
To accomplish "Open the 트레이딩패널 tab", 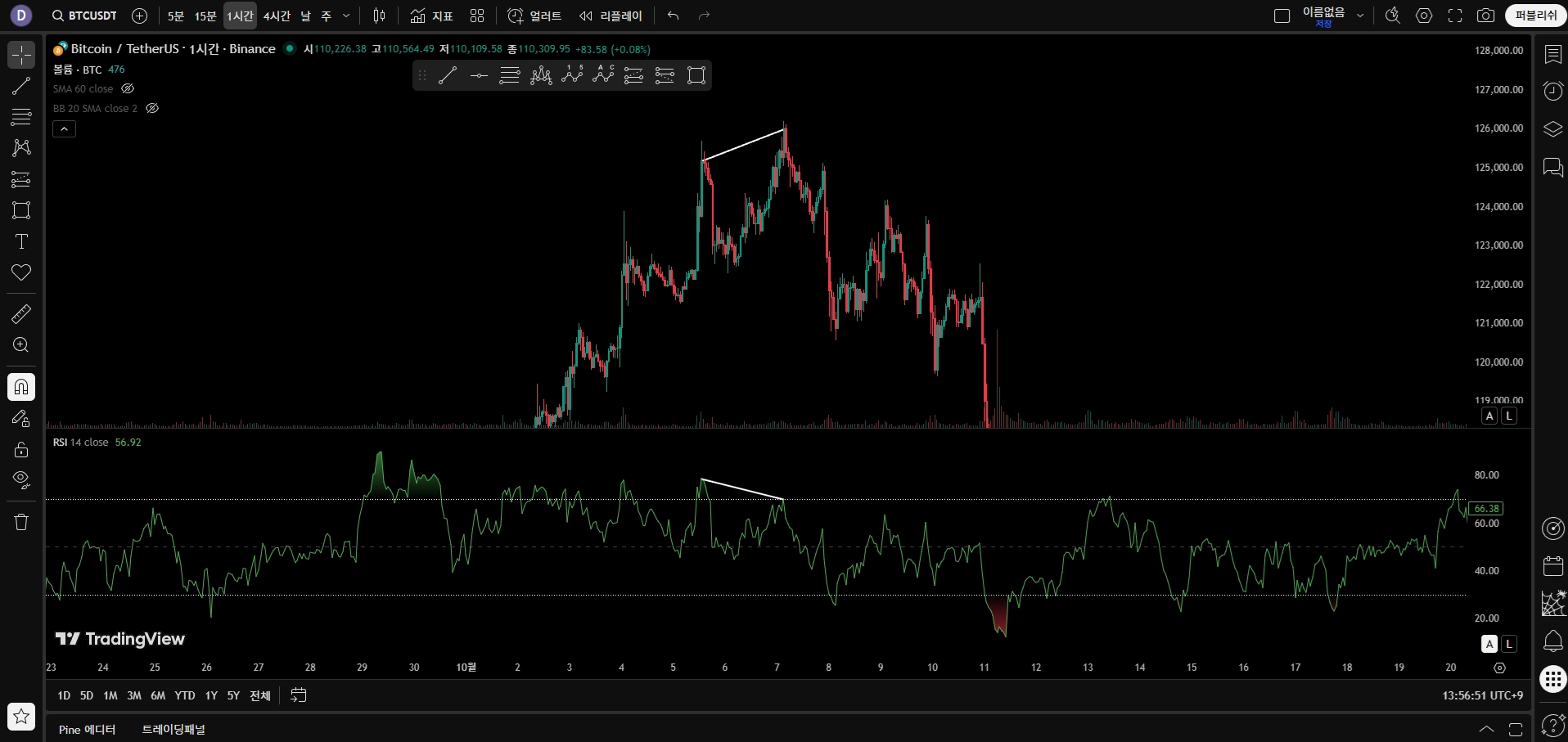I will [x=173, y=729].
